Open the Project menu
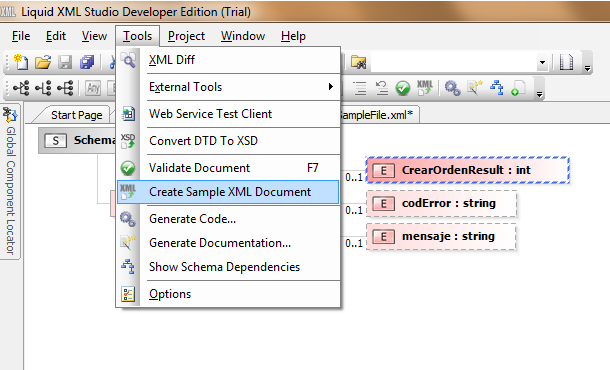Screen dimensions: 610x370 click(x=186, y=36)
